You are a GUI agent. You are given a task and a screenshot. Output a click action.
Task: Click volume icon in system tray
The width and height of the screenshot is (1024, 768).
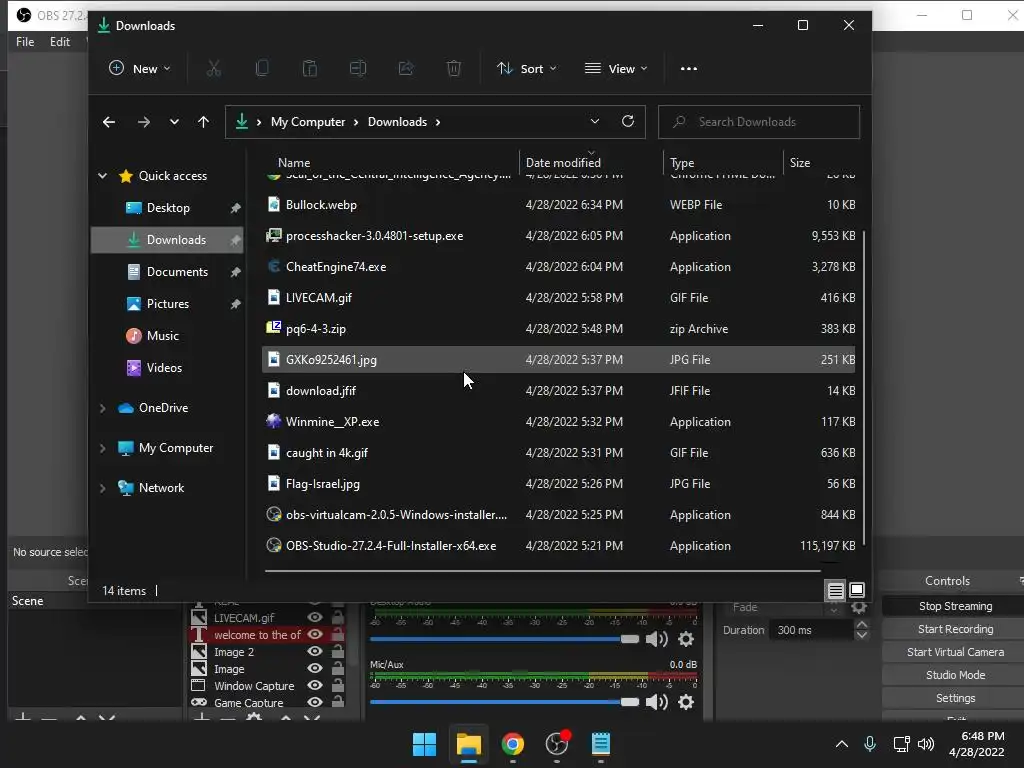[925, 744]
